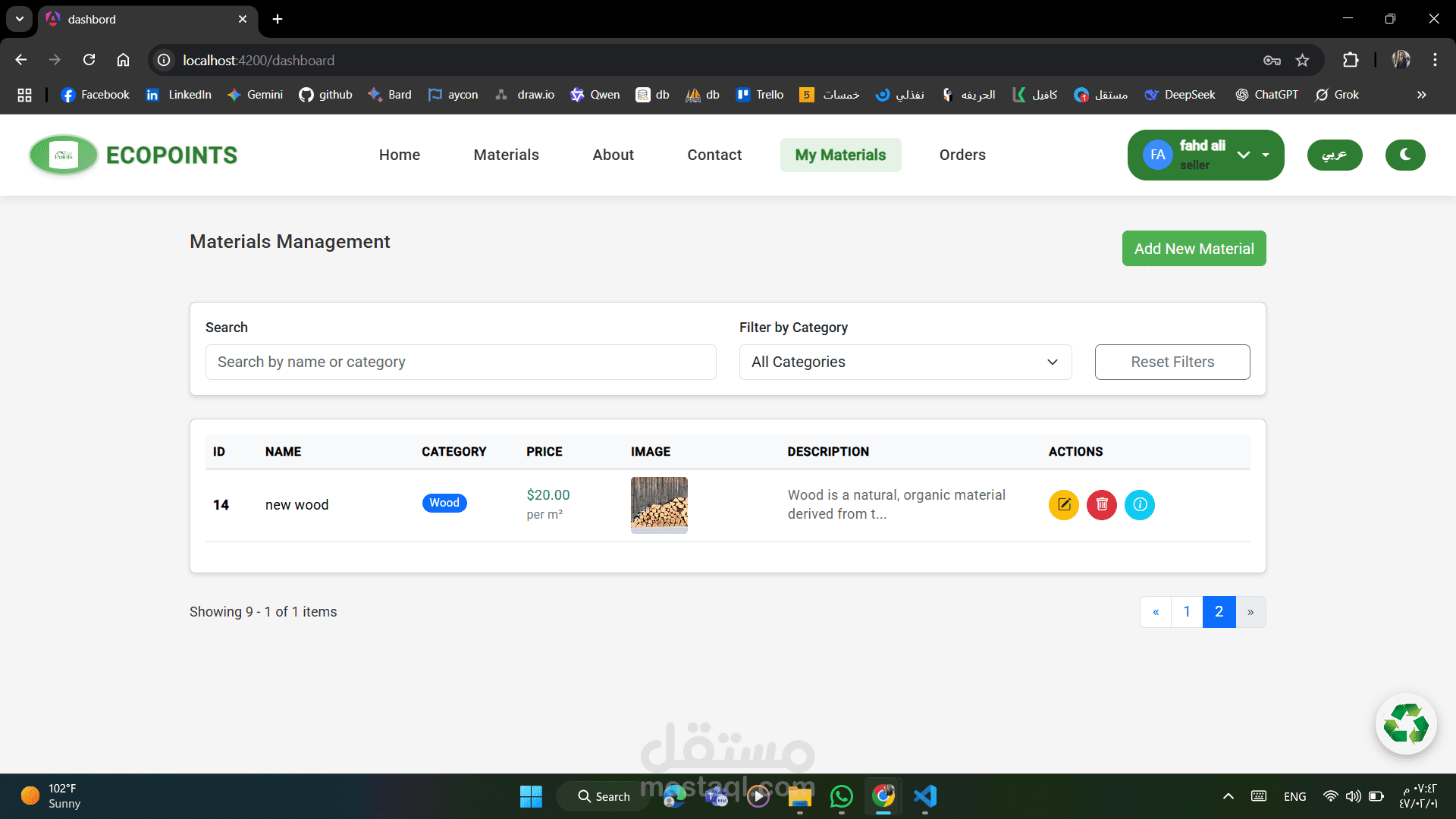
Task: Go back in browser history
Action: click(21, 60)
